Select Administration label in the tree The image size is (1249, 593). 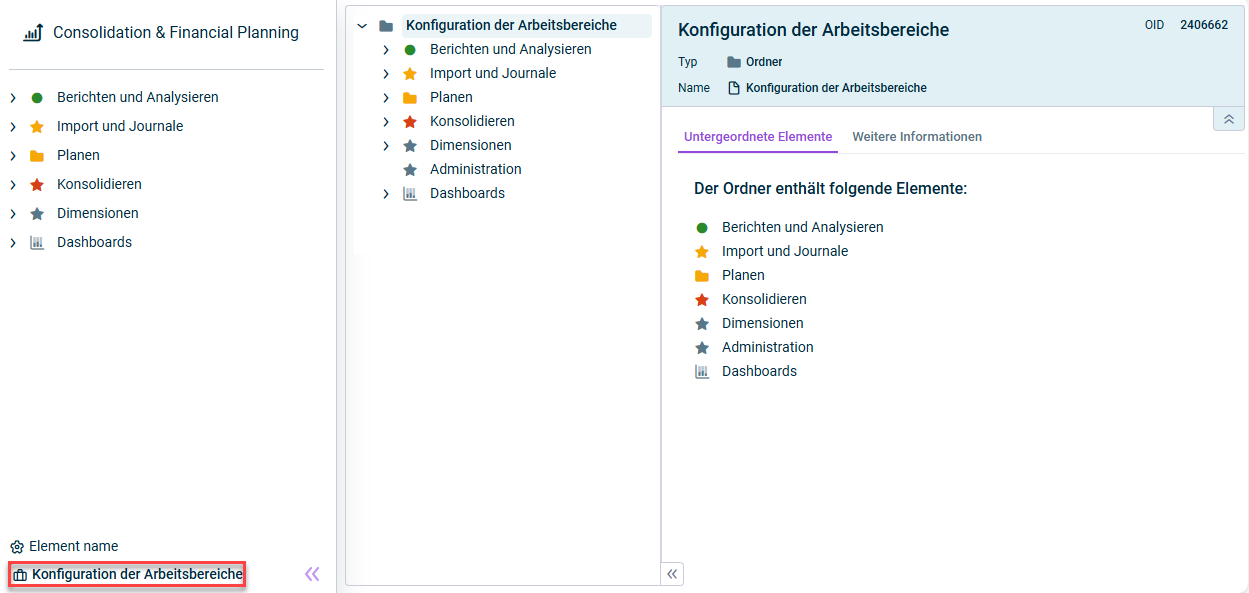tap(476, 170)
